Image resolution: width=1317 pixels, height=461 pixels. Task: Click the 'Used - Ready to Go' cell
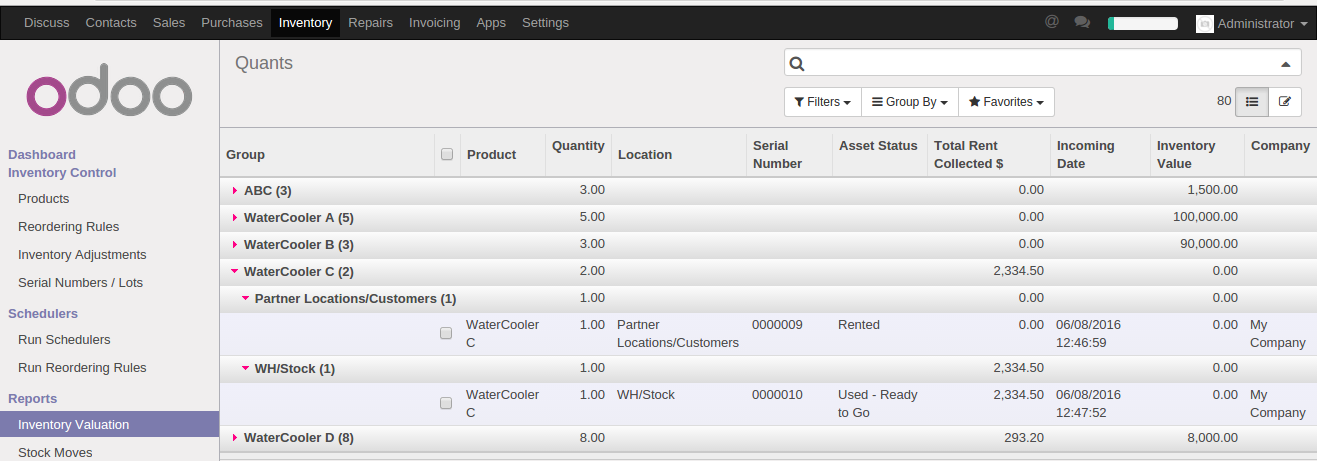click(878, 403)
